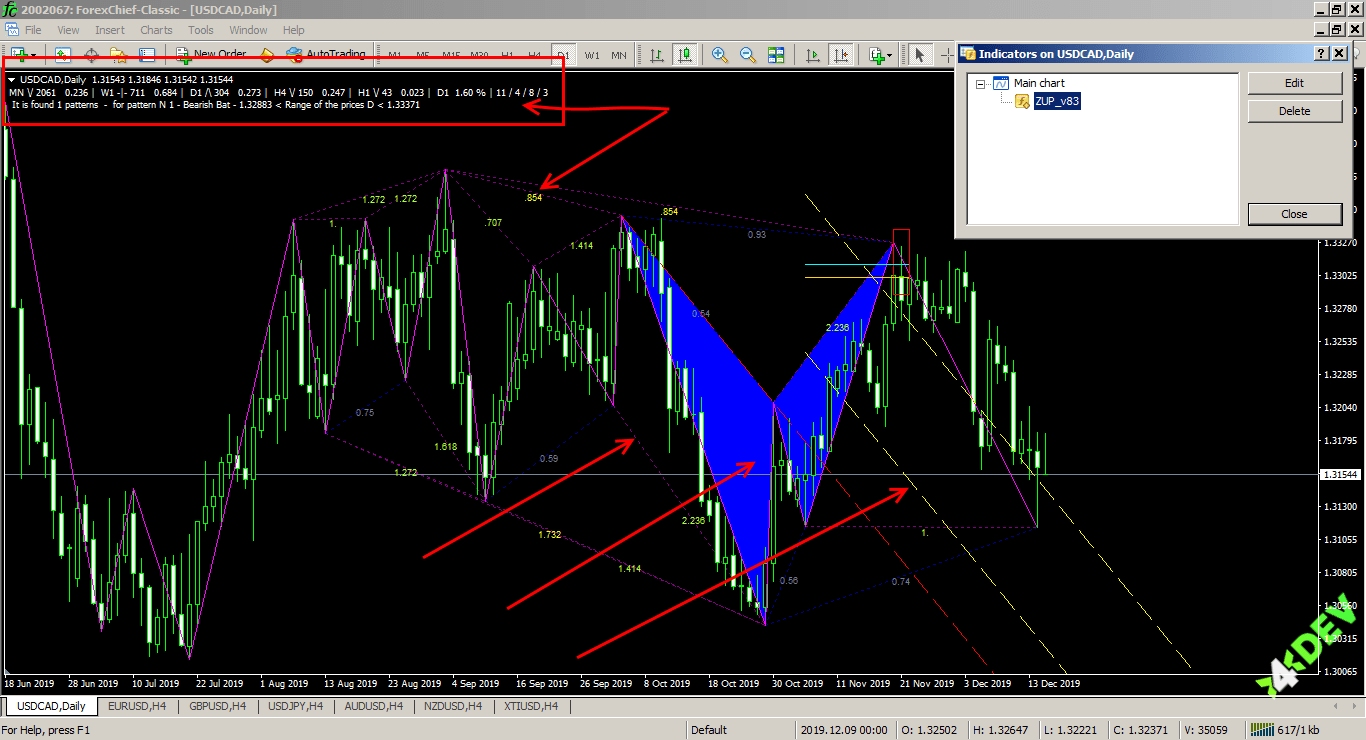Toggle one-click trading triangle beside USDCAD,Daily
1366x740 pixels.
tap(12, 79)
